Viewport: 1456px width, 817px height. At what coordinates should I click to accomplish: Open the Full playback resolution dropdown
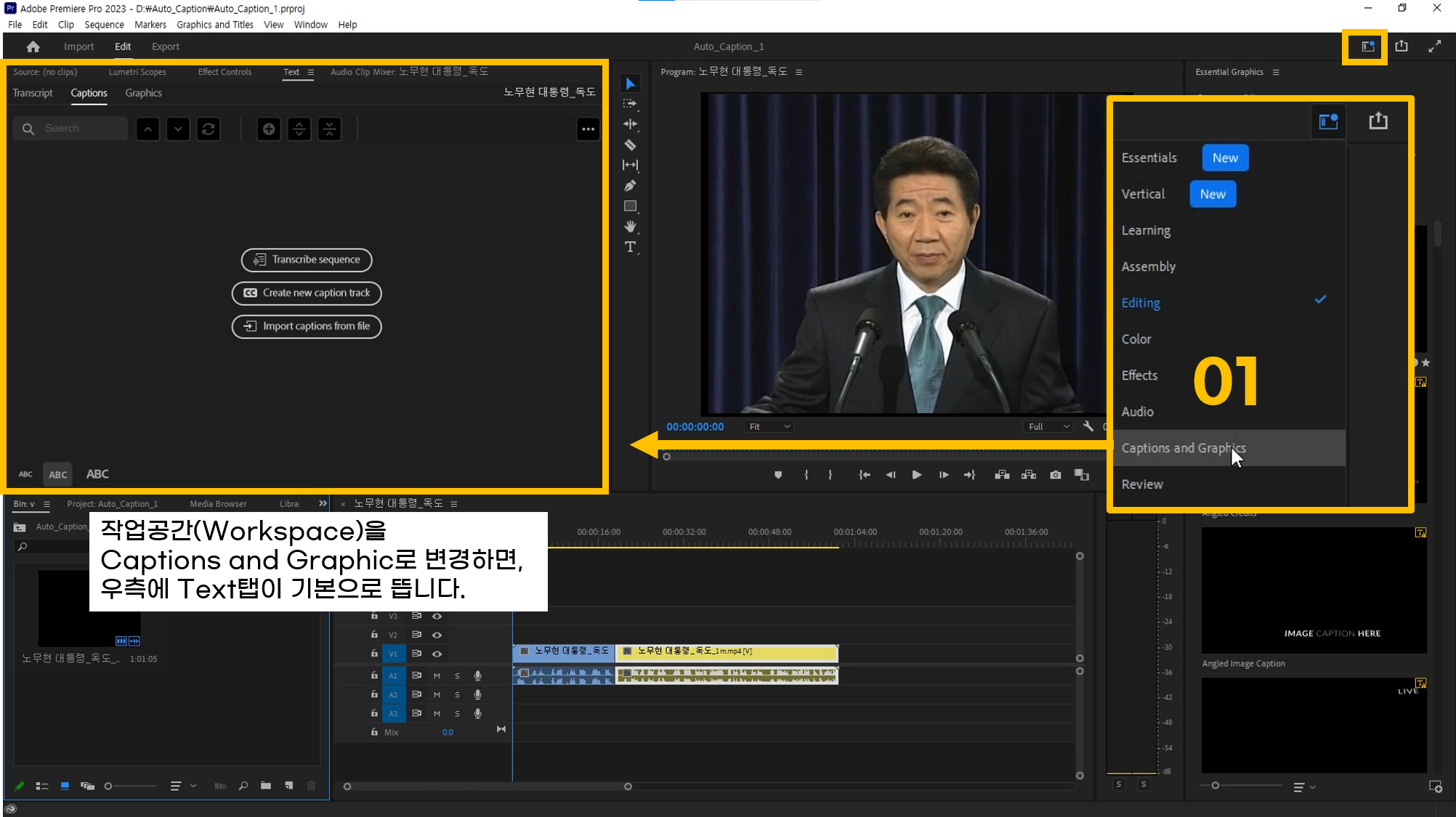(x=1048, y=427)
